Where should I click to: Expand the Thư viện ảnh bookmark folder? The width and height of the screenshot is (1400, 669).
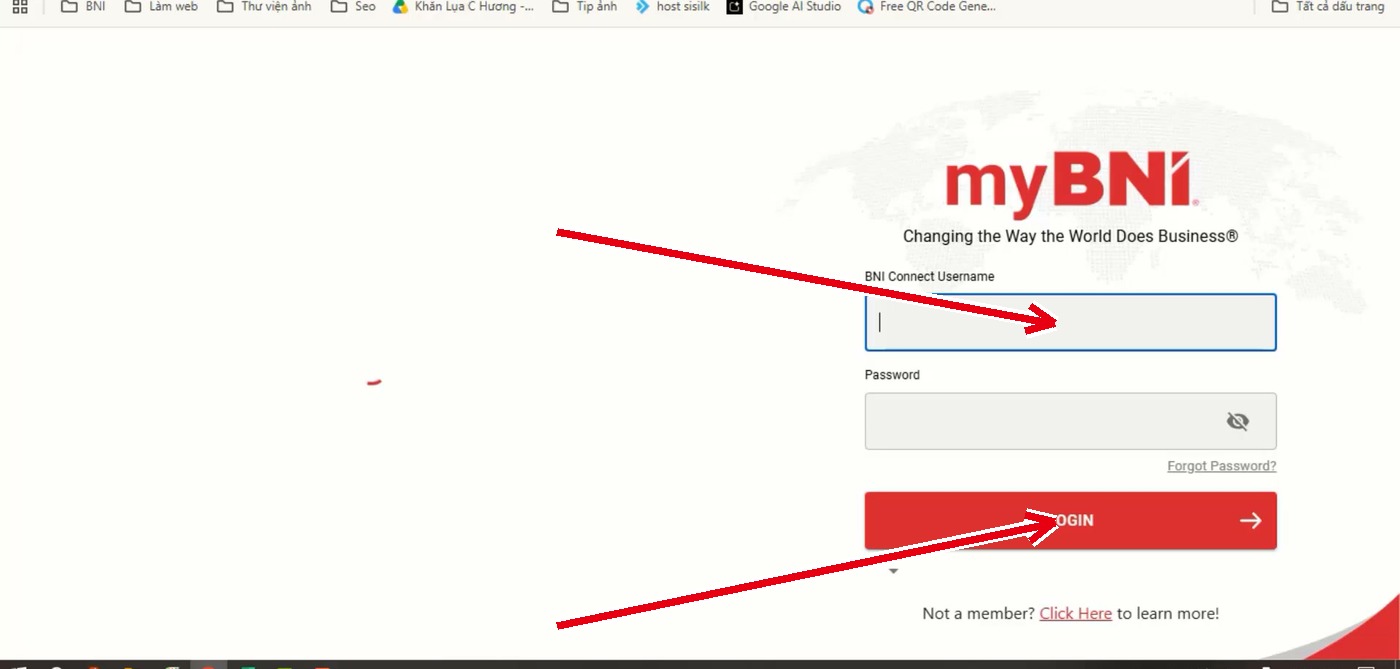264,6
